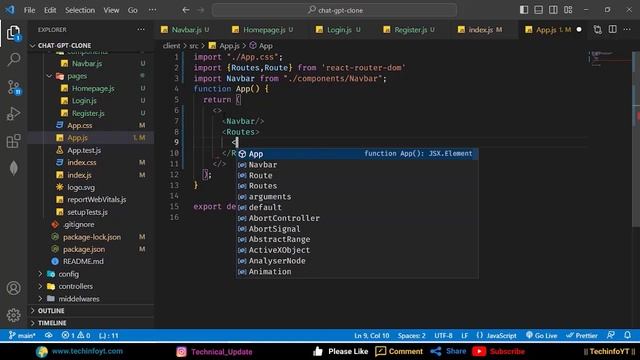The width and height of the screenshot is (640, 360).
Task: Open the Edit menu
Action: click(x=50, y=10)
